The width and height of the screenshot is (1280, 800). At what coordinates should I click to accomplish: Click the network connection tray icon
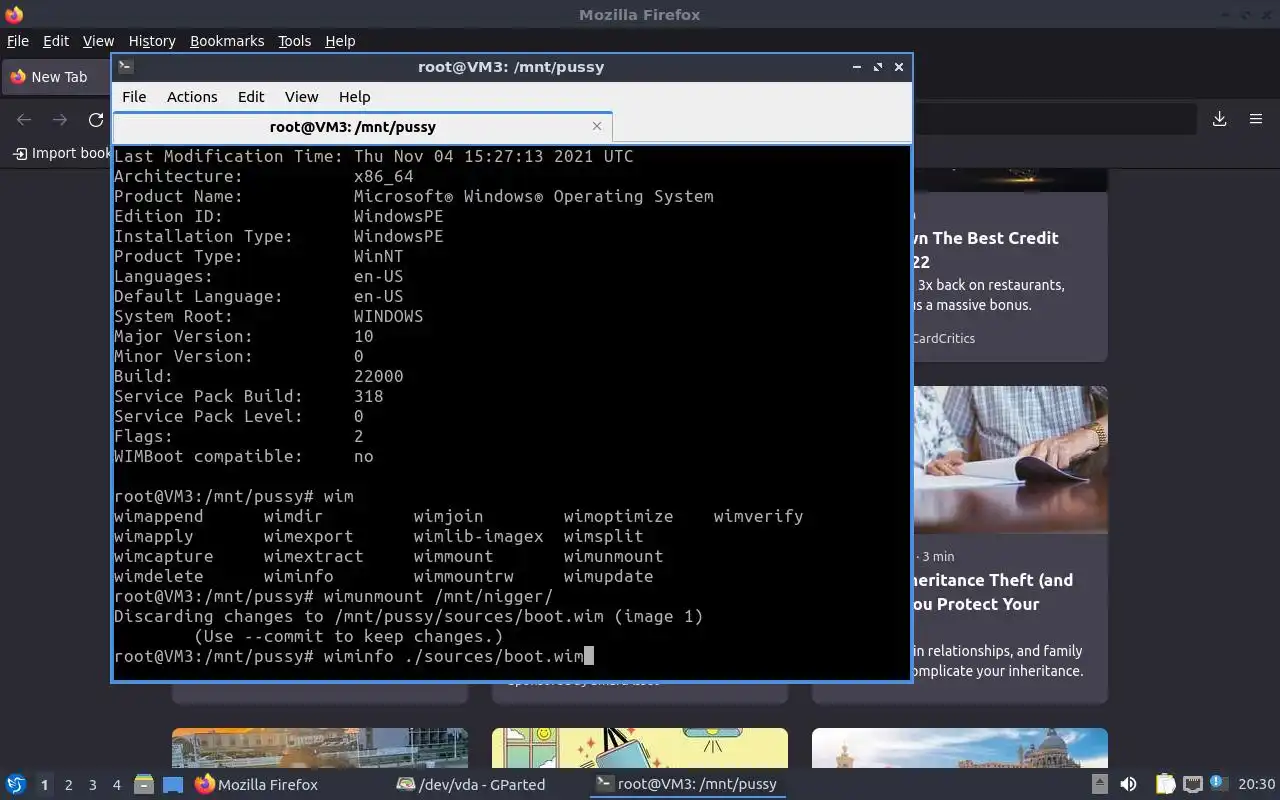[x=1192, y=784]
